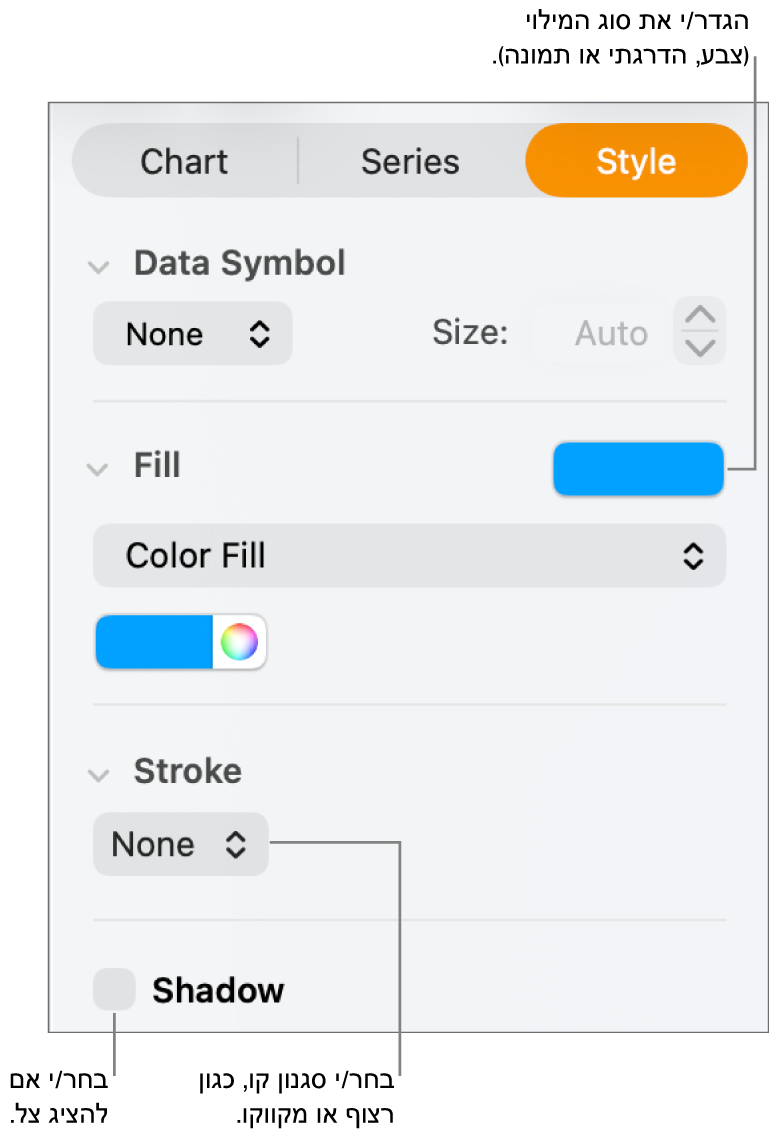Collapse the Stroke section chevron

(98, 775)
